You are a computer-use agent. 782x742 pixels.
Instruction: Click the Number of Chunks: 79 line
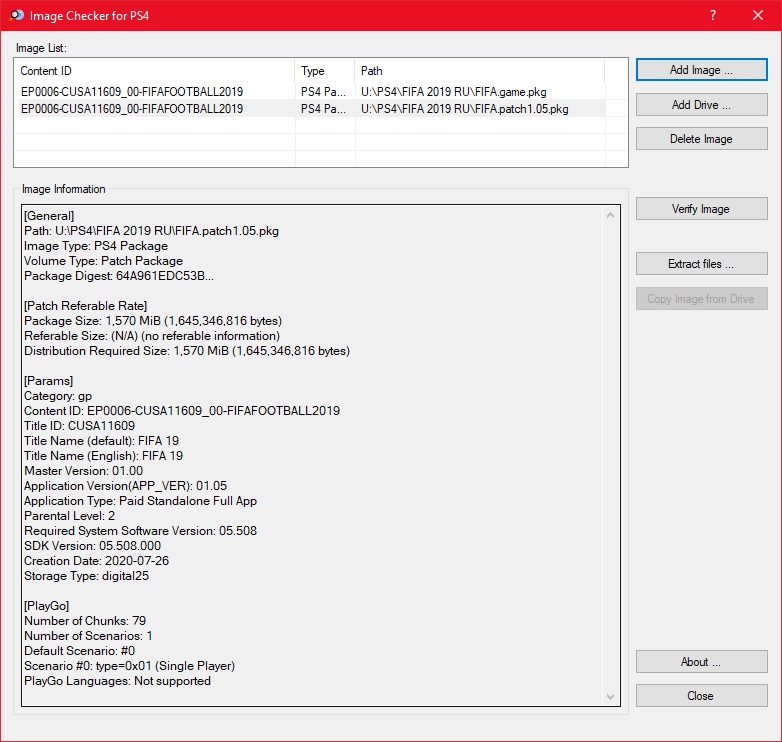pyautogui.click(x=85, y=621)
